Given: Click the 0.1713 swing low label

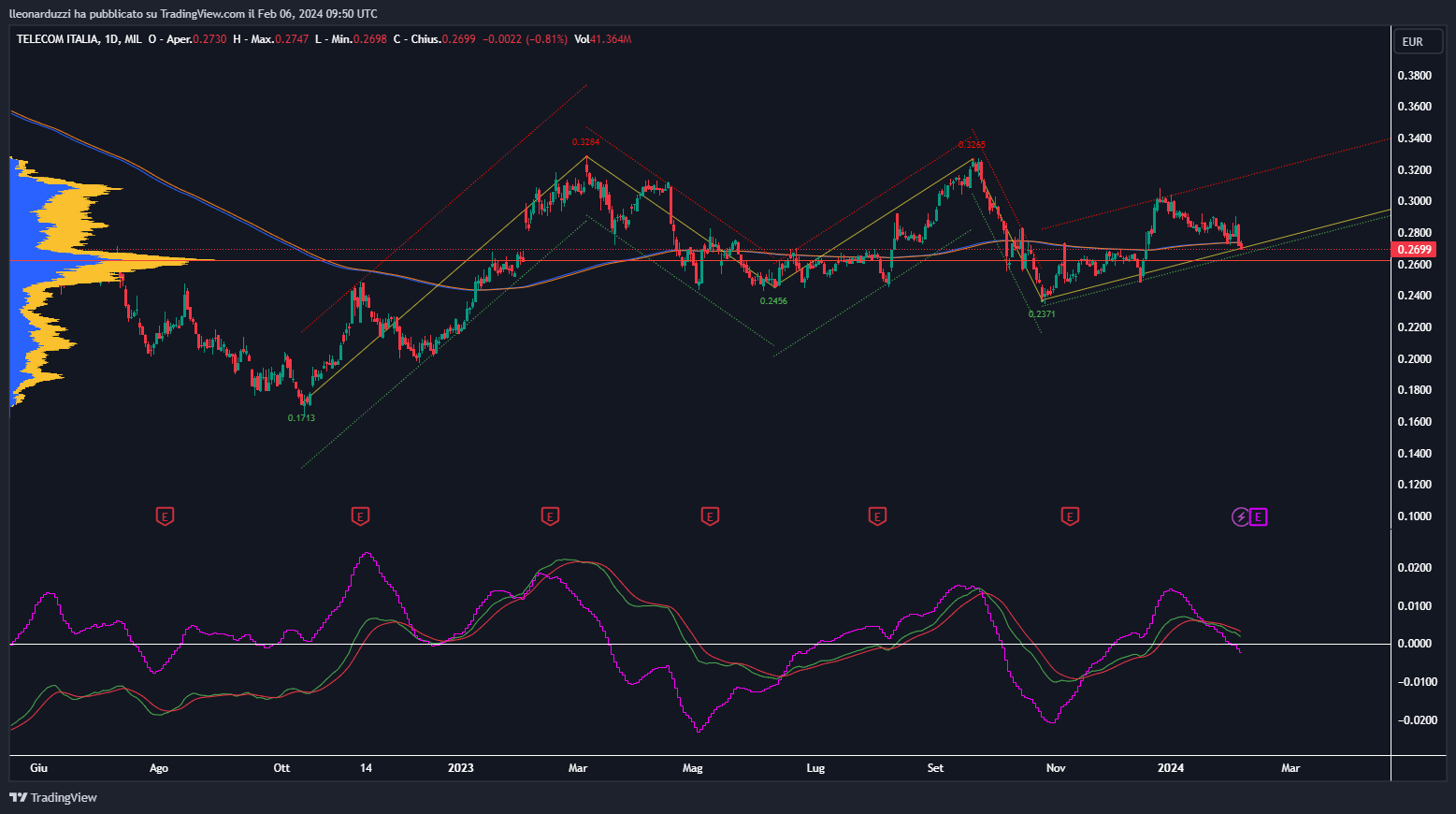Looking at the screenshot, I should (x=301, y=418).
